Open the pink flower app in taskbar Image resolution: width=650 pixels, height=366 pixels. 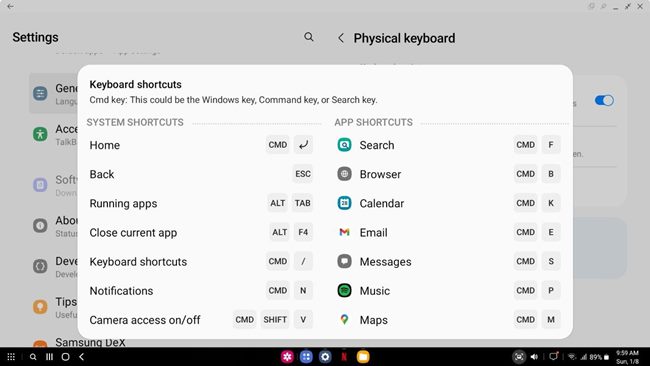(x=287, y=356)
